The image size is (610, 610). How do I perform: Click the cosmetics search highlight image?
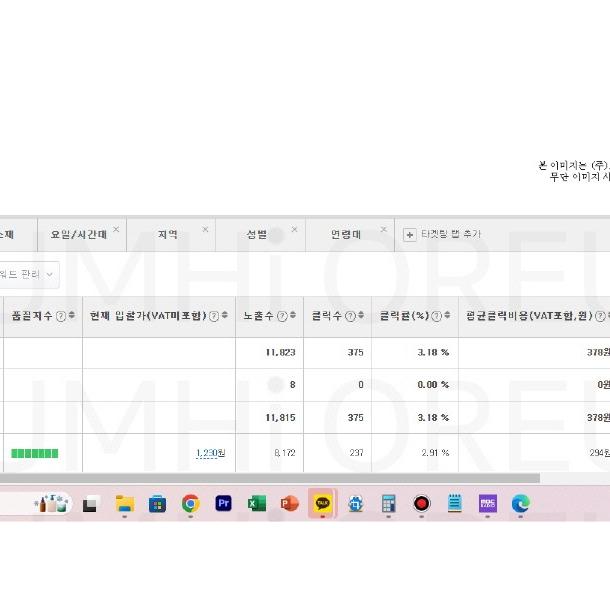[x=52, y=503]
